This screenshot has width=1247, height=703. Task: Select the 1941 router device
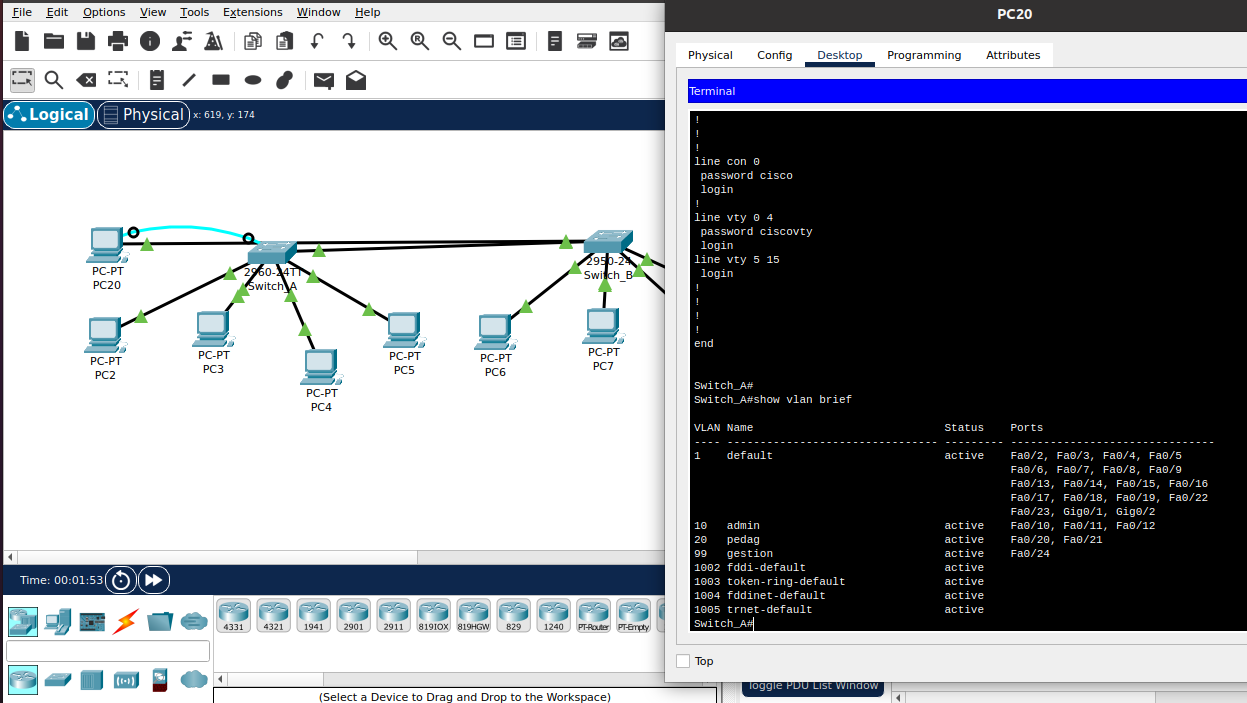click(313, 616)
